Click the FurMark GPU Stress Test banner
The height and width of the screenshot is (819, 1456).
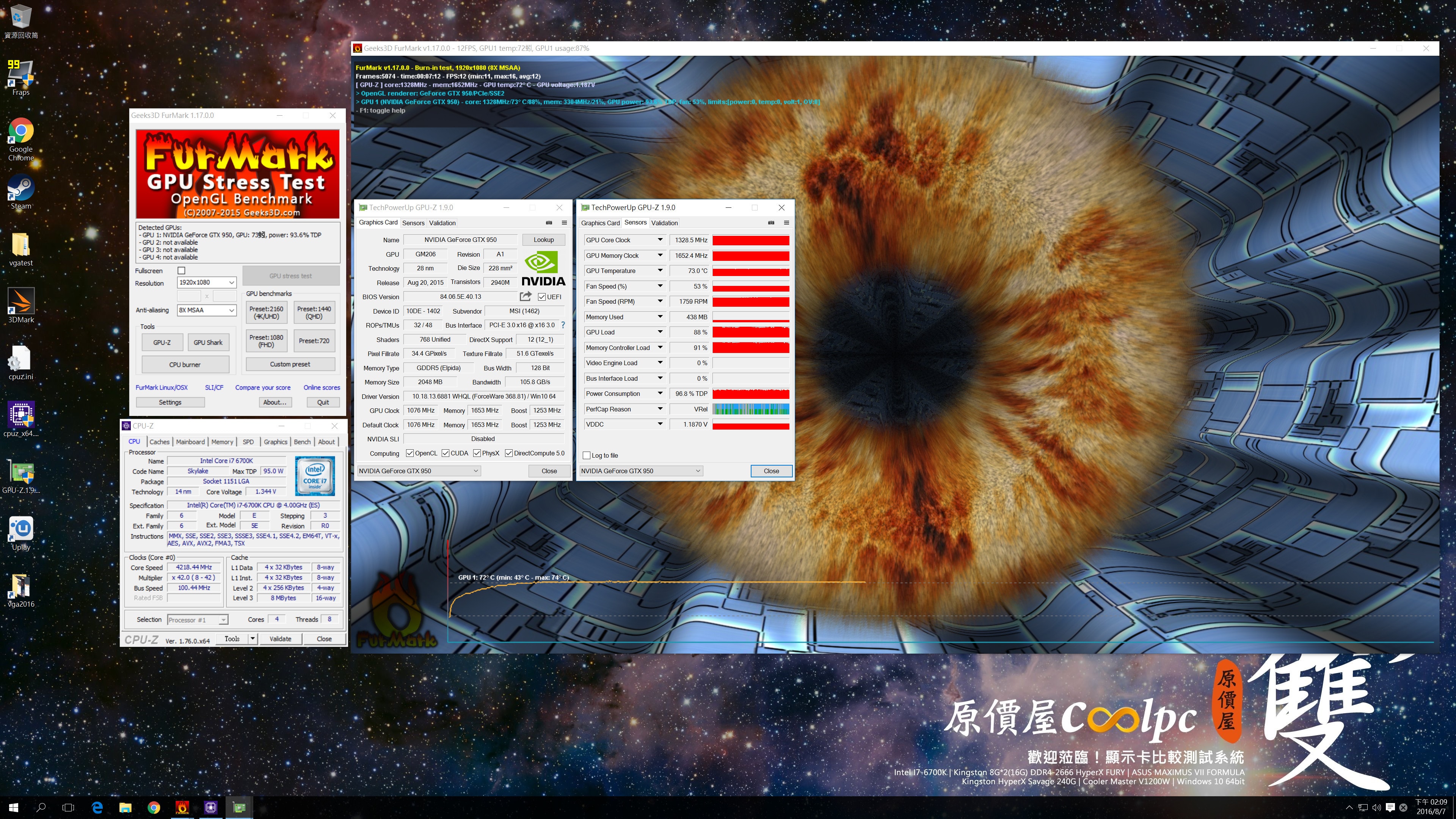tap(237, 174)
